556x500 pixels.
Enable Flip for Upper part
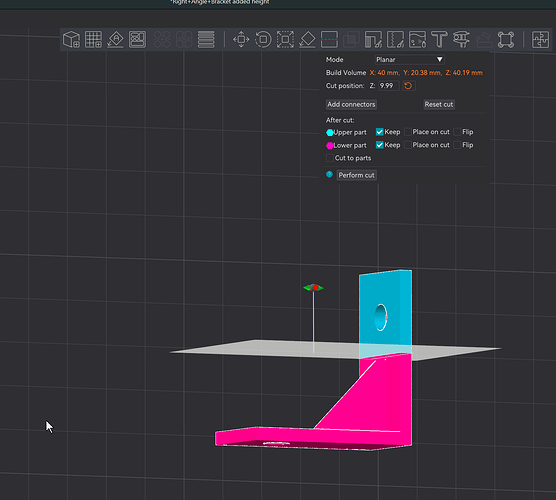(457, 132)
